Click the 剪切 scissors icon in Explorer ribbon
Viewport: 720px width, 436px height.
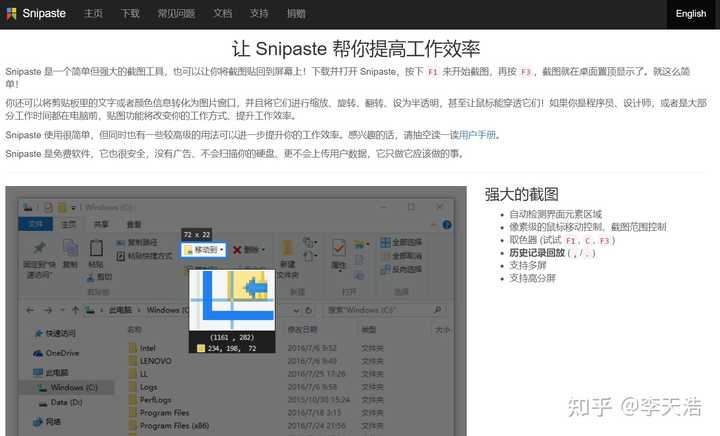[x=90, y=277]
